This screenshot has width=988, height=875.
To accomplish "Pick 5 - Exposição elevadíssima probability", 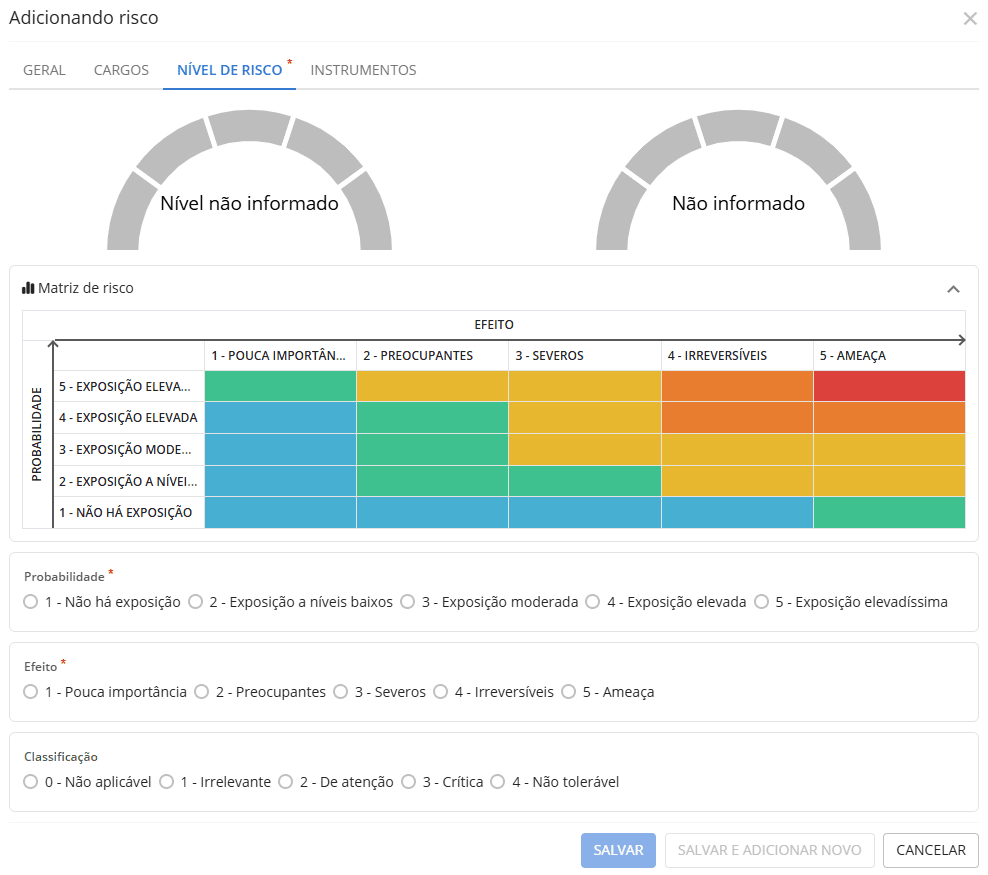I will [x=762, y=602].
